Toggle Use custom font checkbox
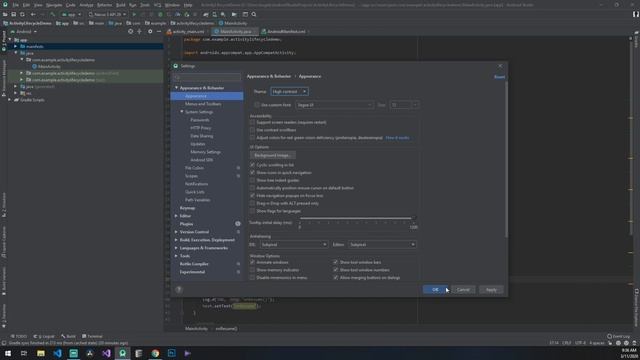This screenshot has height=360, width=640. click(x=257, y=105)
